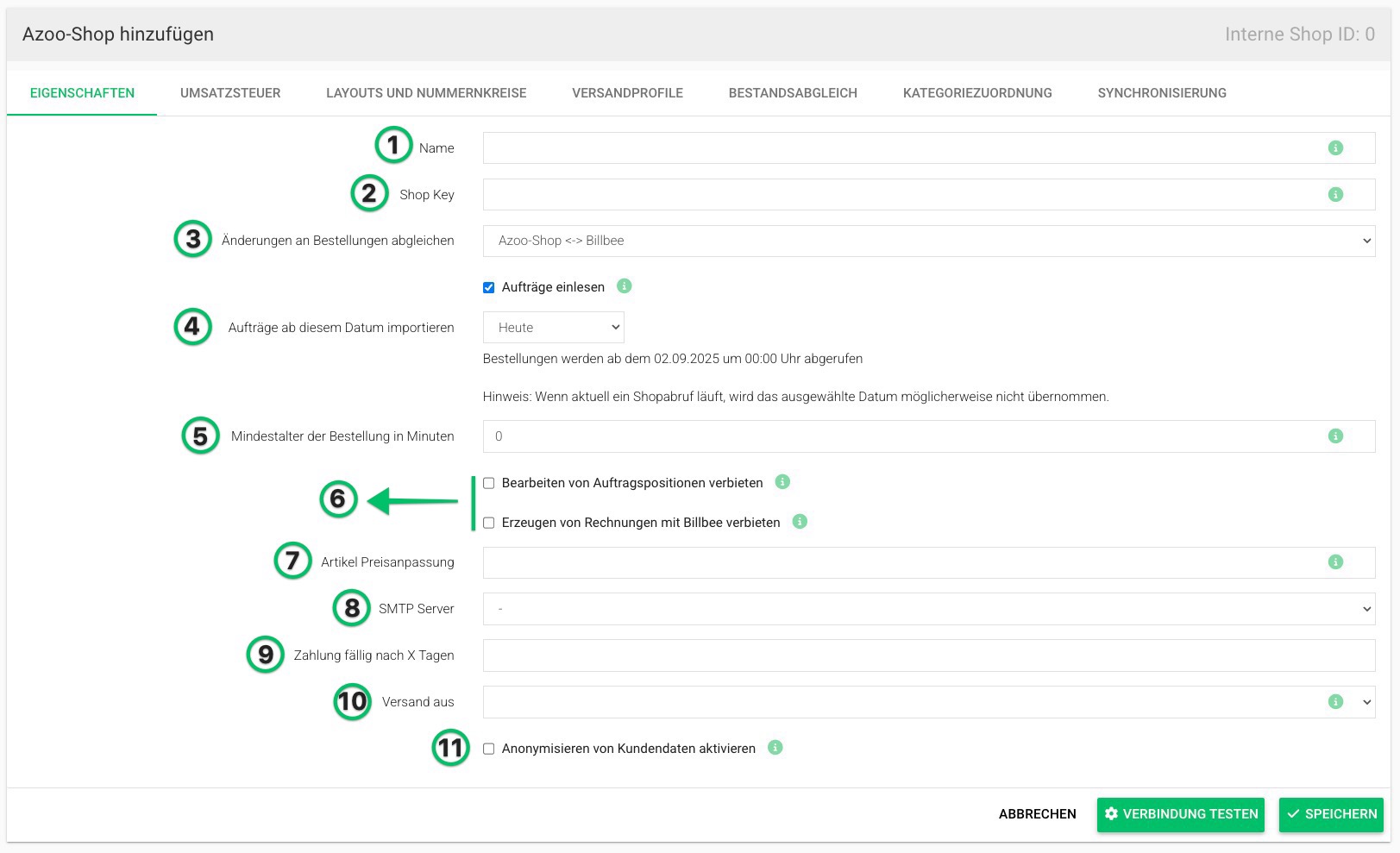Viewport: 1400px width, 853px height.
Task: Click info icon in Artikel Preisanpassung field
Action: [x=1335, y=562]
